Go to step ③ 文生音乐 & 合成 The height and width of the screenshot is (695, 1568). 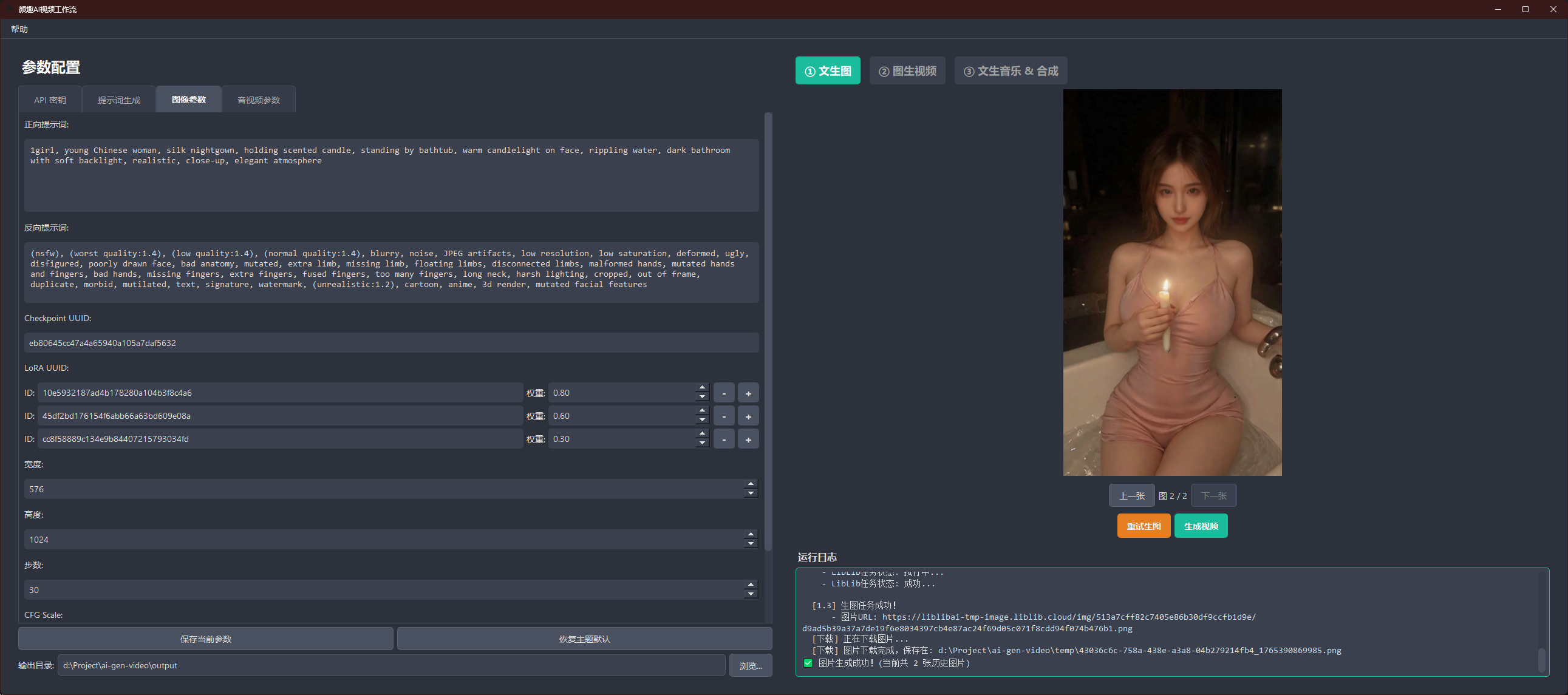click(1011, 70)
